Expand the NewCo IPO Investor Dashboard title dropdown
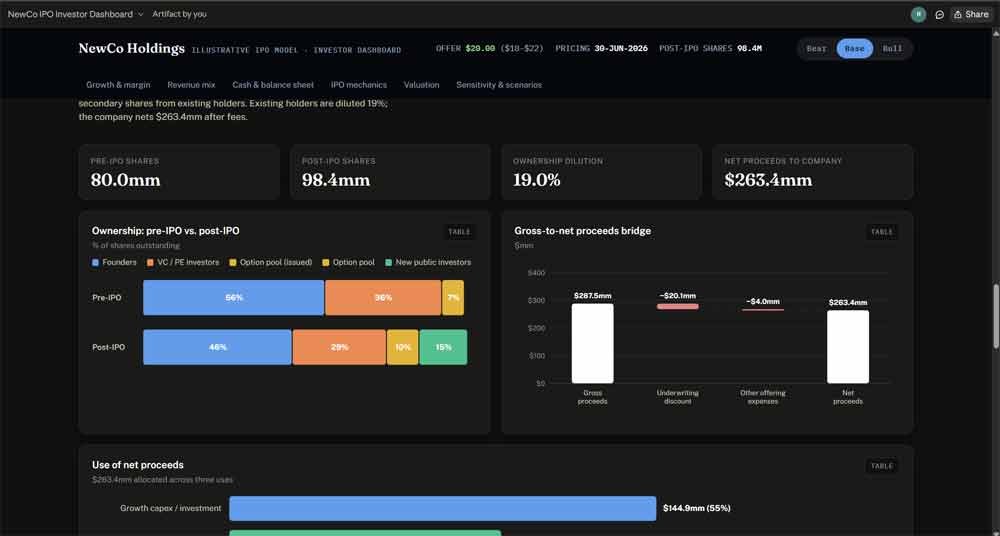The image size is (1000, 536). click(x=75, y=14)
